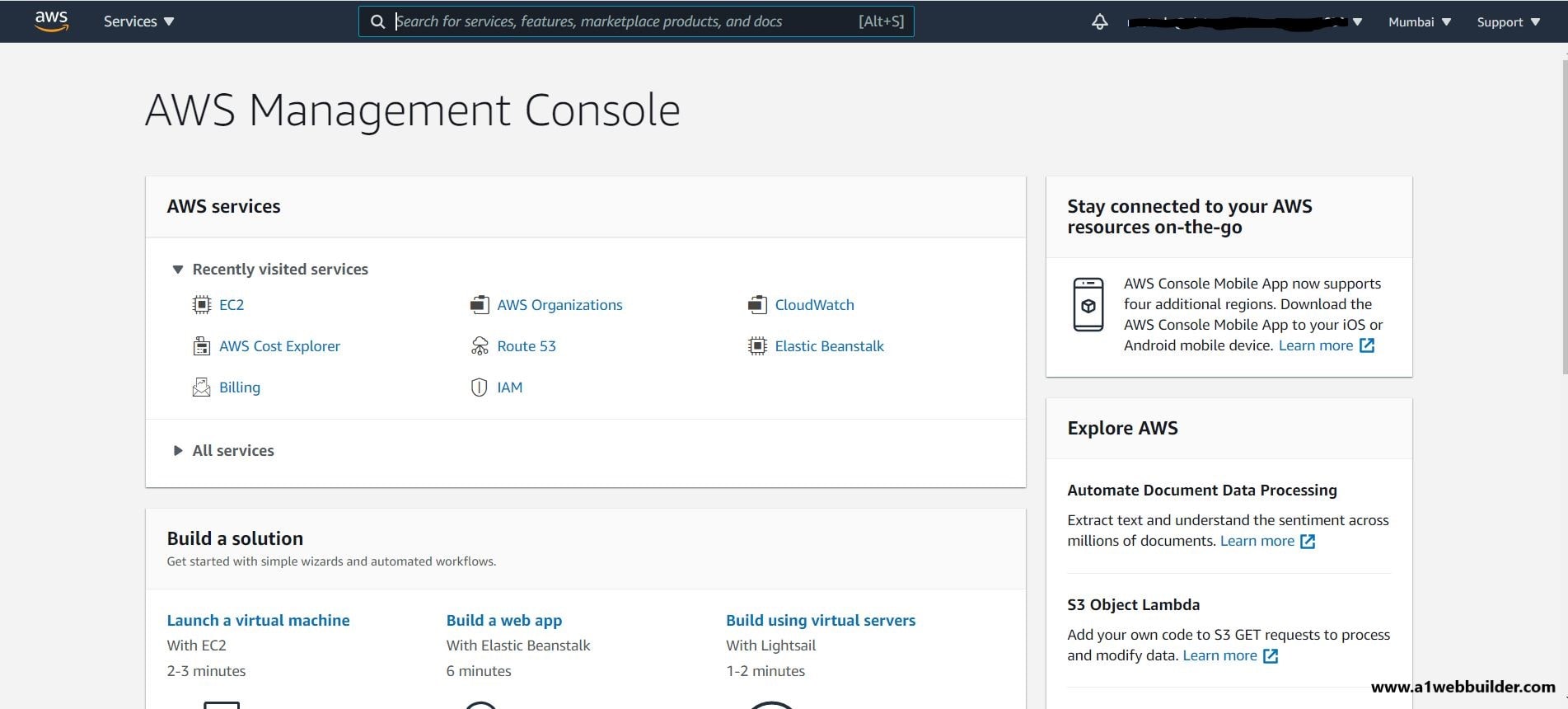Image resolution: width=1568 pixels, height=709 pixels.
Task: Click the IAM shield icon
Action: click(x=479, y=387)
